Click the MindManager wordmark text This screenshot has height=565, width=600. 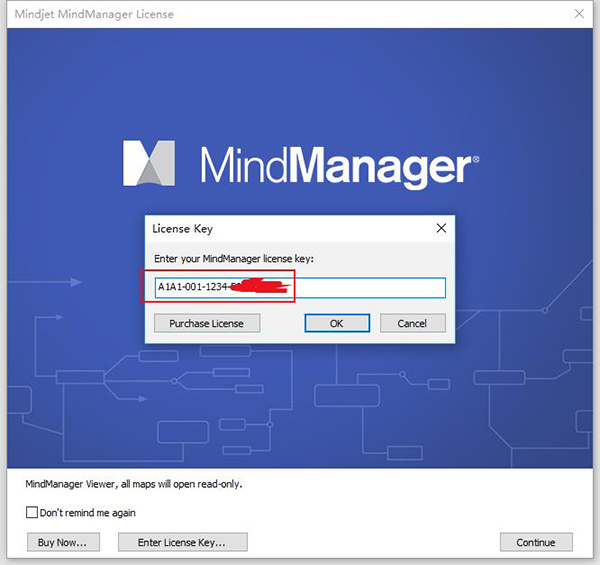pyautogui.click(x=334, y=165)
